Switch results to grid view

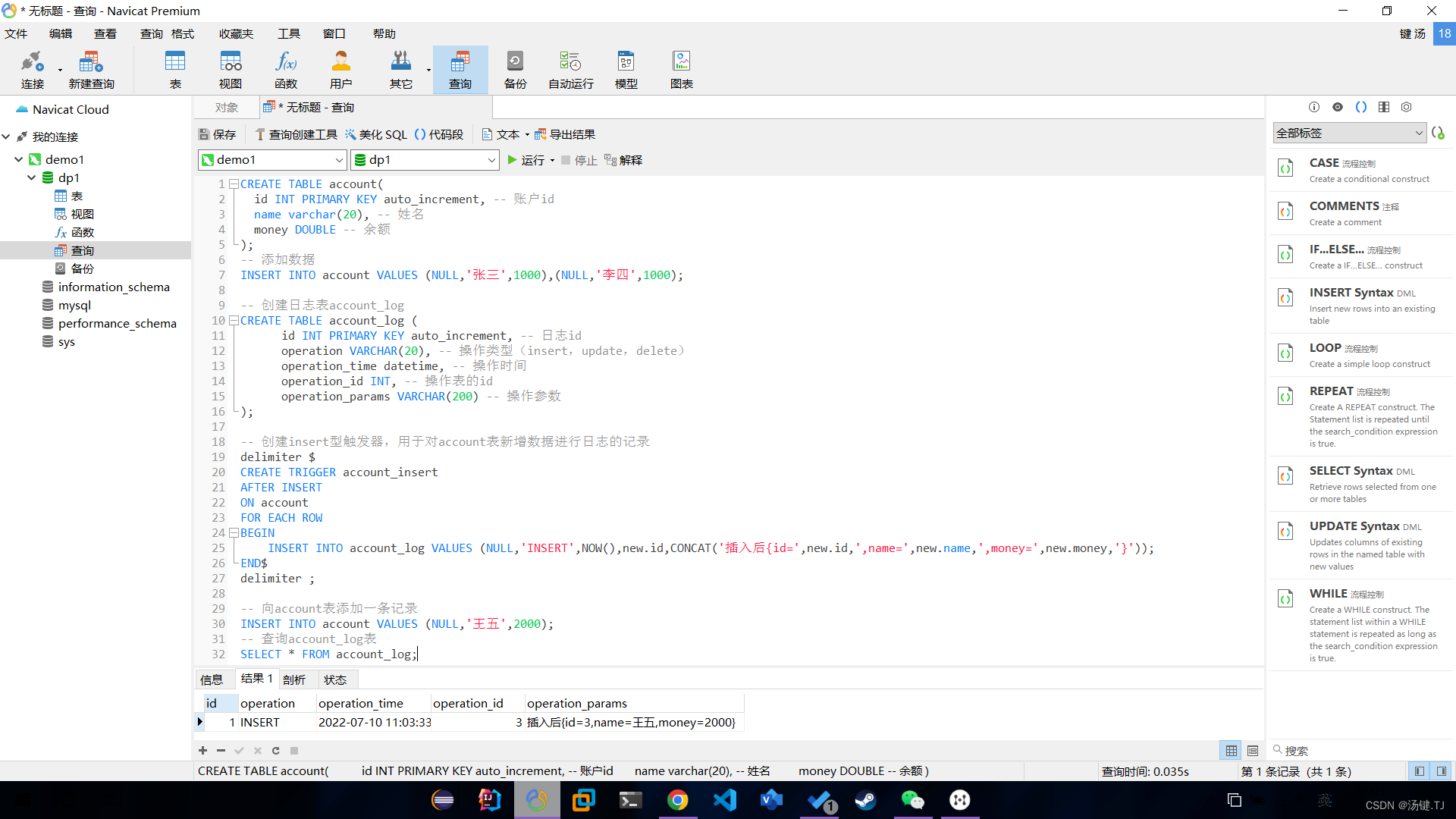[1232, 751]
